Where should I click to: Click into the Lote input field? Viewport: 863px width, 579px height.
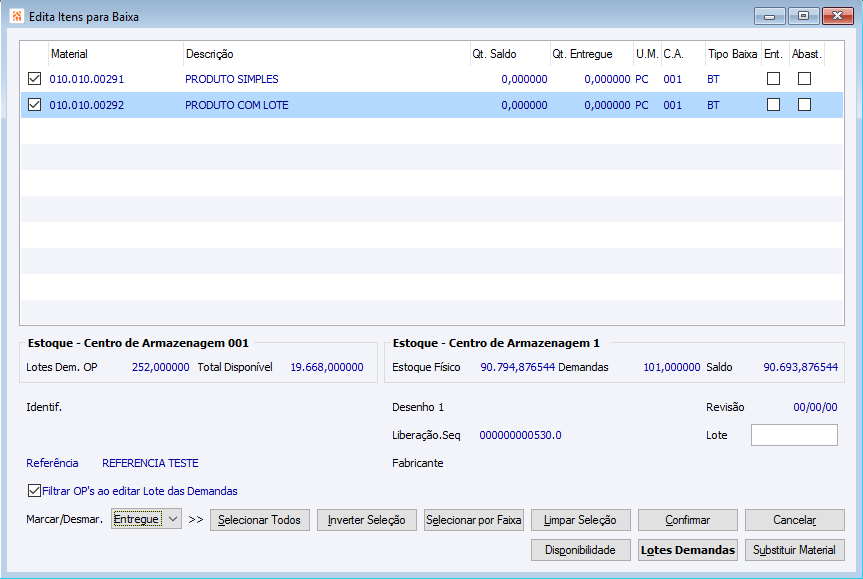(794, 435)
